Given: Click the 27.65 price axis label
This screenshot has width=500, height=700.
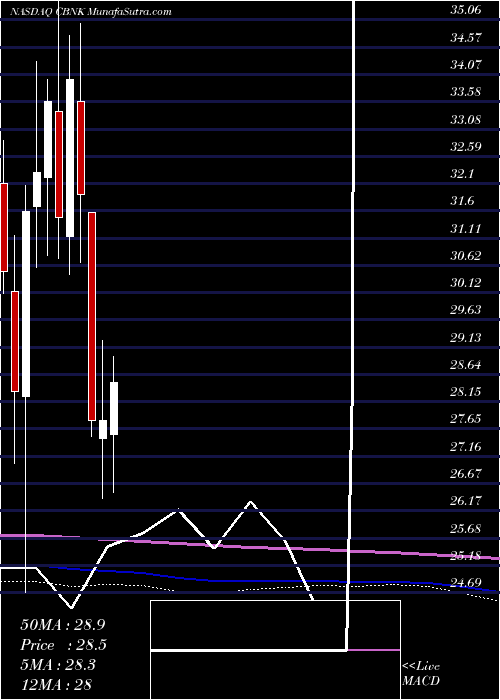Looking at the screenshot, I should point(465,419).
